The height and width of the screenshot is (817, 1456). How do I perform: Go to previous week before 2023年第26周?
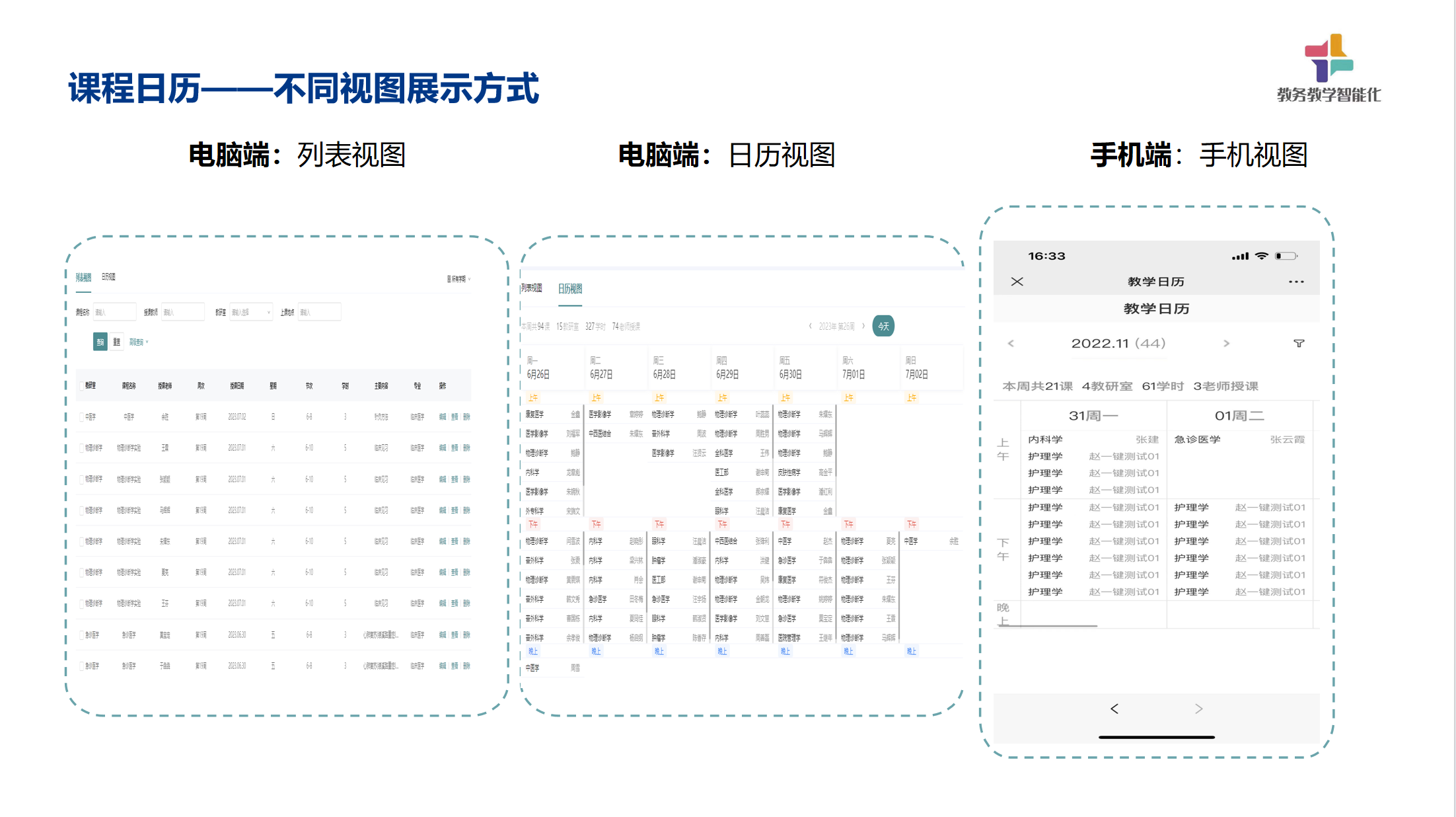tap(811, 326)
